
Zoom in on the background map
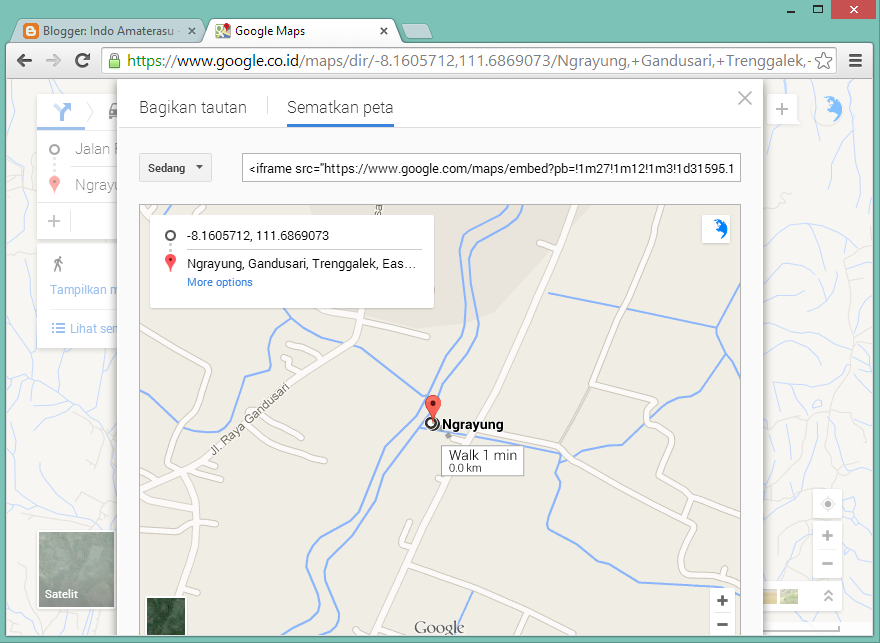pos(827,536)
